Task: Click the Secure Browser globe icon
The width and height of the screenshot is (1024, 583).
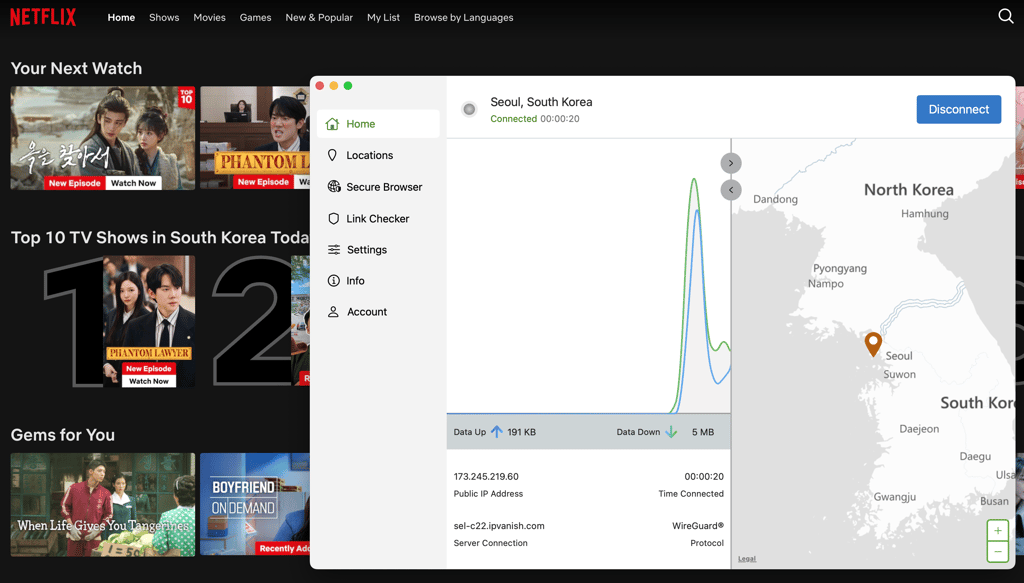Action: pos(334,186)
